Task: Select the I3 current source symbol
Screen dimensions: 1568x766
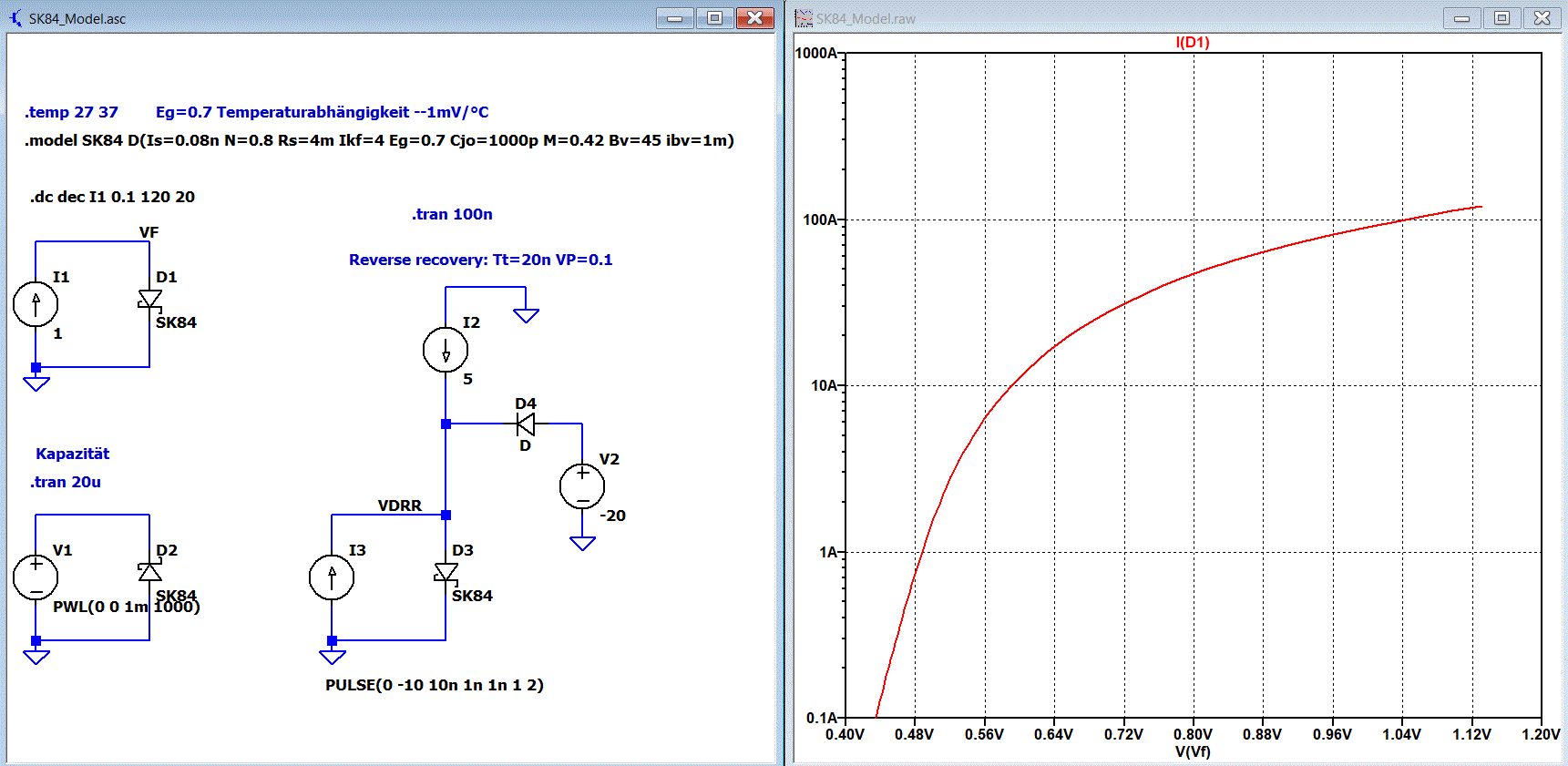Action: point(332,577)
